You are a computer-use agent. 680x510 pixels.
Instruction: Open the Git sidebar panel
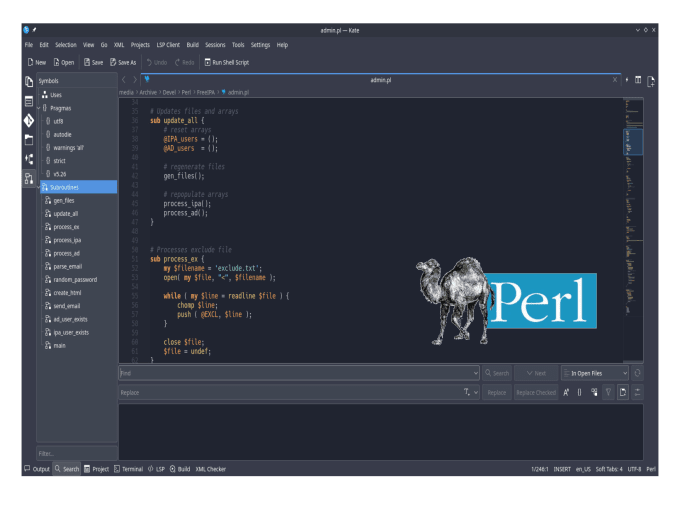[x=29, y=121]
